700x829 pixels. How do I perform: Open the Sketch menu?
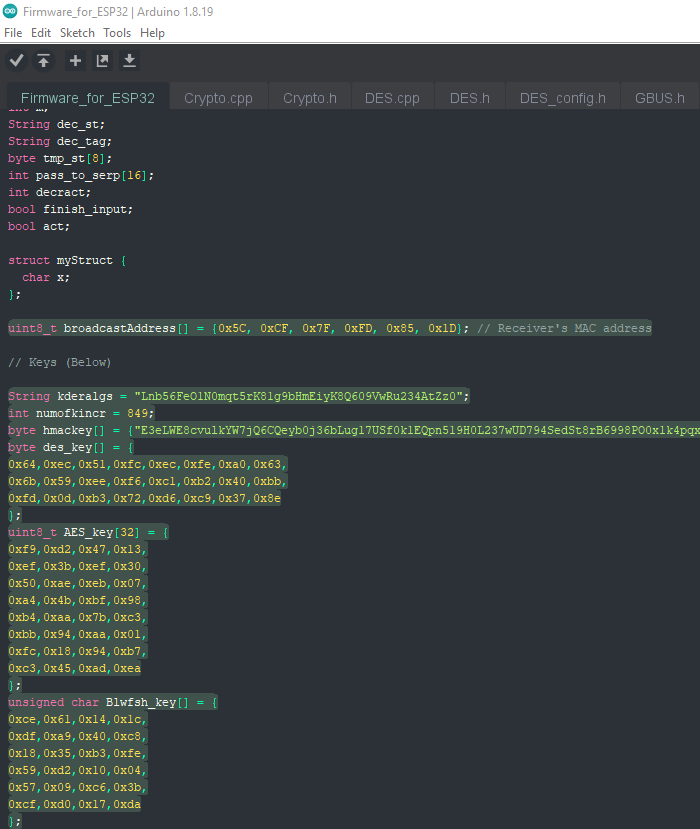[x=77, y=33]
